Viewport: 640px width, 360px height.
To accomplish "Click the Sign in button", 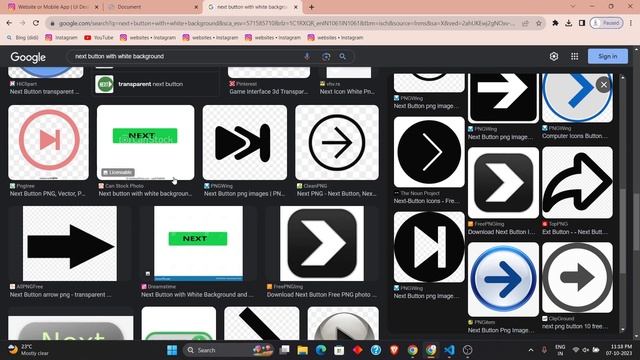I will 607,56.
